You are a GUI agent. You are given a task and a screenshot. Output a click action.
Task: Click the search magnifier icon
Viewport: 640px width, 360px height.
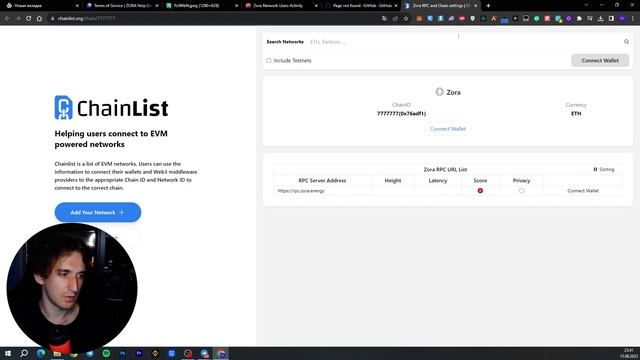tap(627, 42)
